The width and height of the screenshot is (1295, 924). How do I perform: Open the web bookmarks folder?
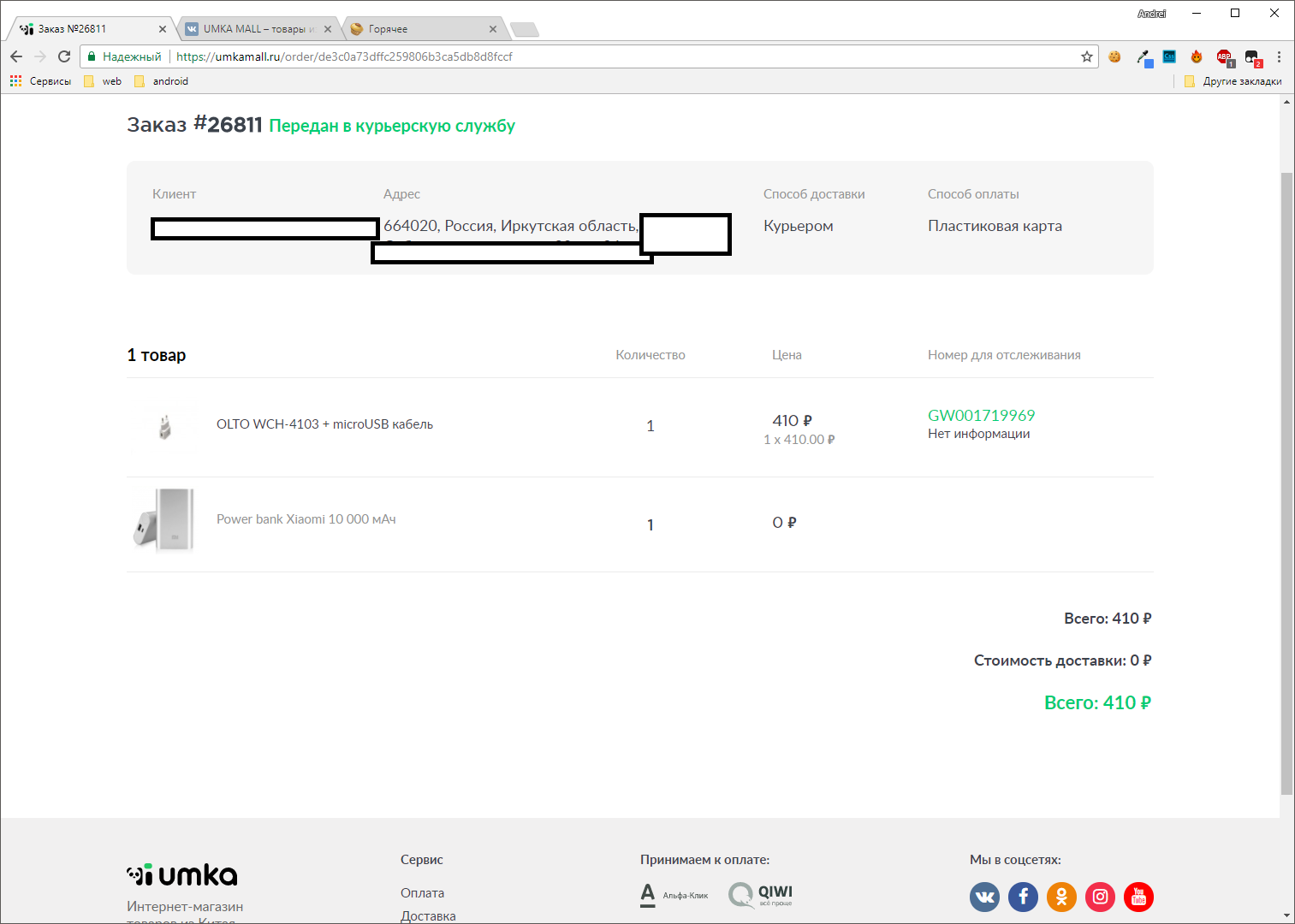click(x=103, y=81)
